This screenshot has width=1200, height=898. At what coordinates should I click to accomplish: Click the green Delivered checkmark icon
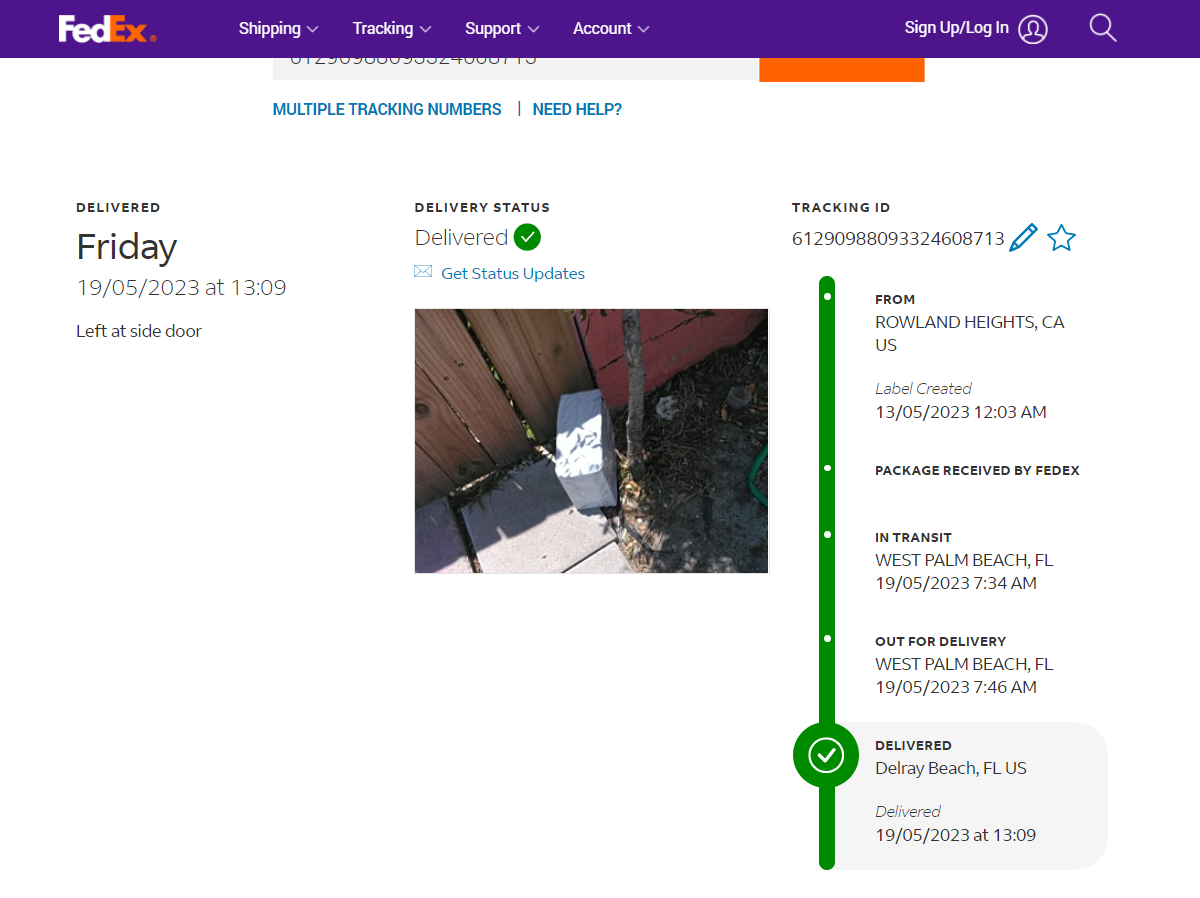tap(527, 237)
